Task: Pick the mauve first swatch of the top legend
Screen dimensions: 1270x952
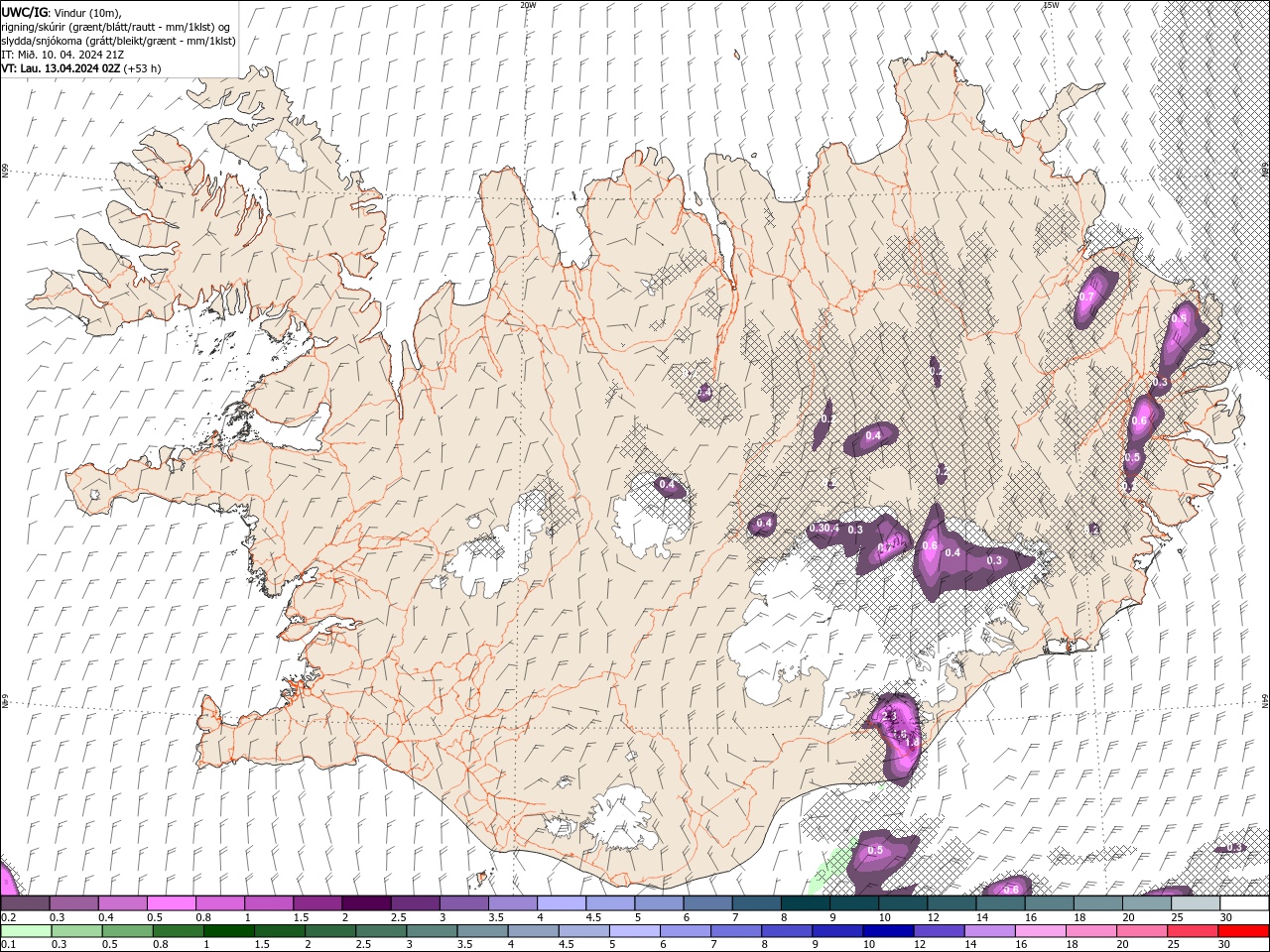Action: 25,903
